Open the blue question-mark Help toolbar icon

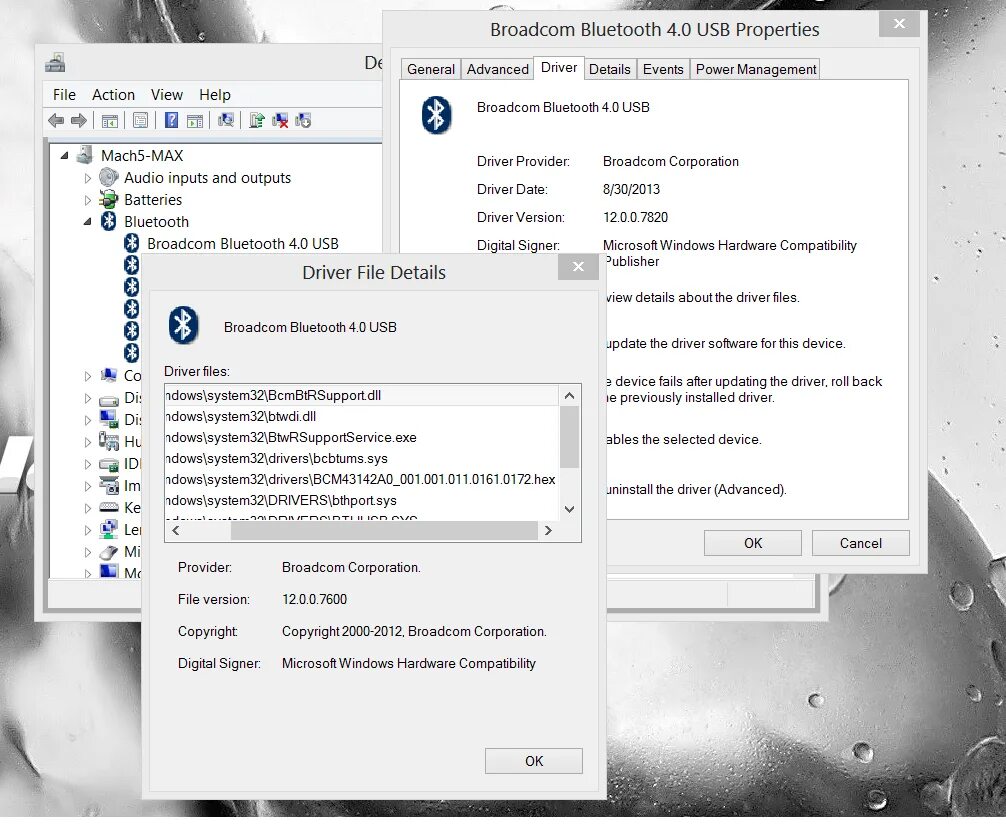(x=171, y=120)
